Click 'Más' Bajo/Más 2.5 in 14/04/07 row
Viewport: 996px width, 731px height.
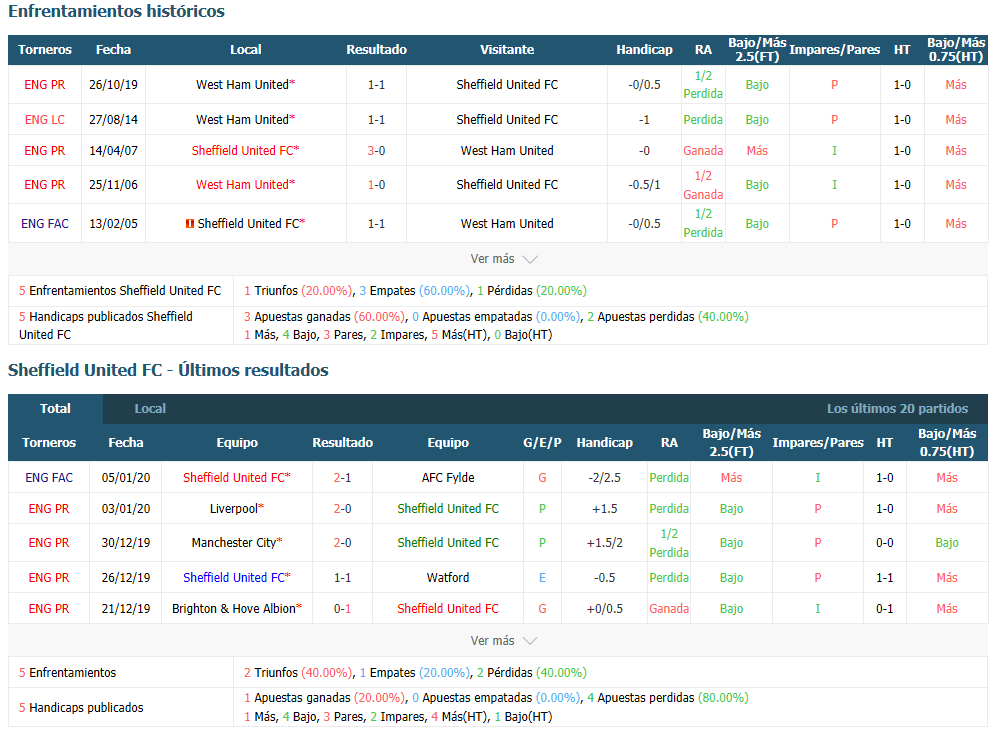[x=757, y=151]
